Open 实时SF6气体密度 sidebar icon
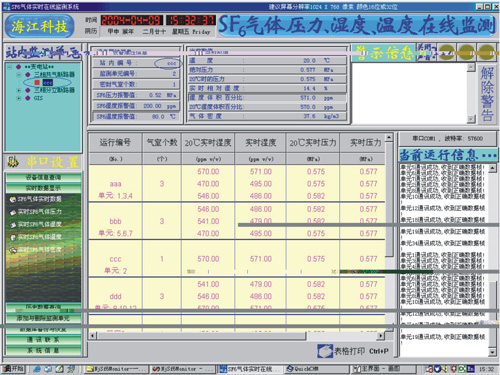 coord(13,250)
